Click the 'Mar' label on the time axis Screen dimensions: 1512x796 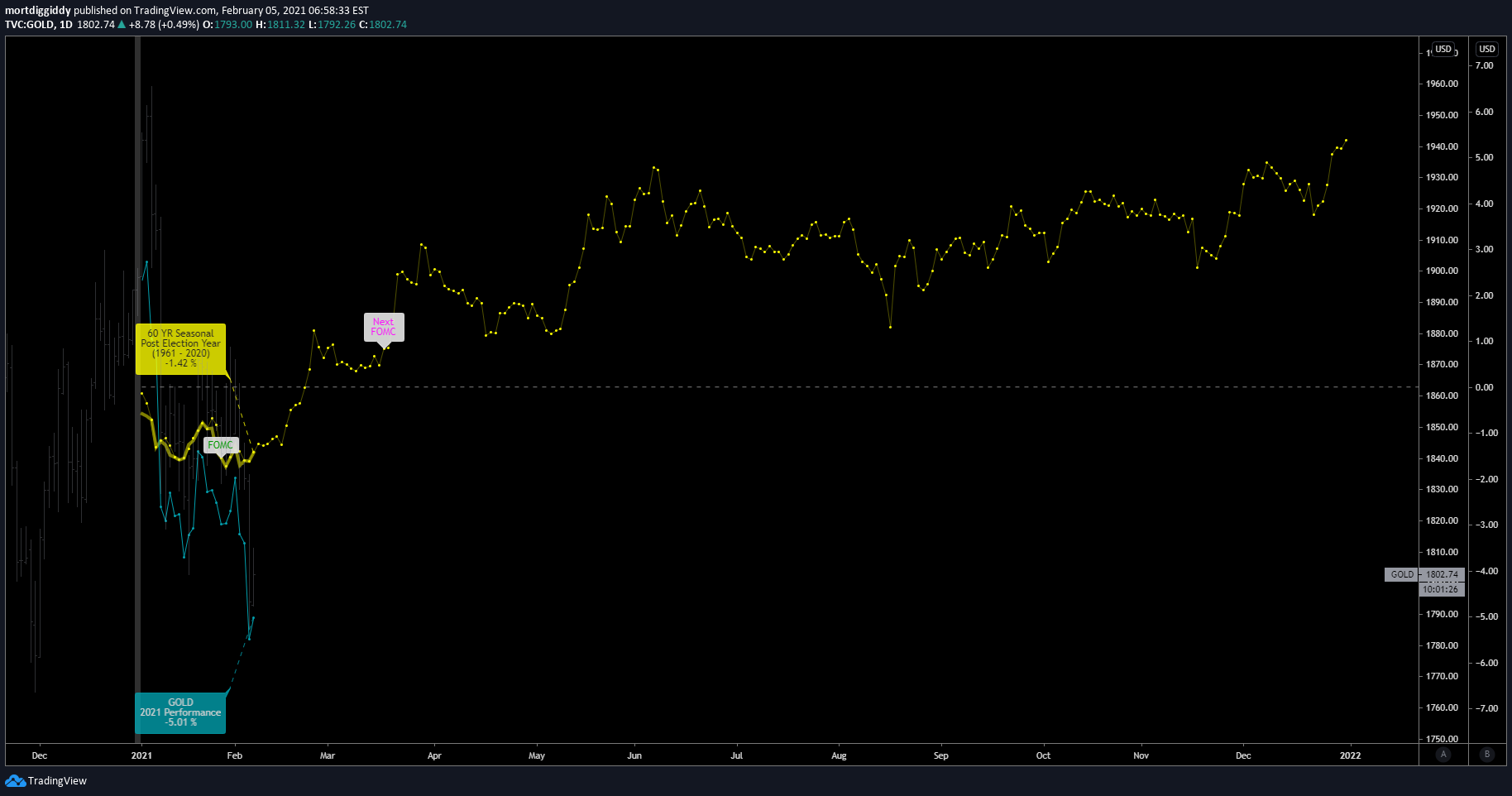(328, 755)
